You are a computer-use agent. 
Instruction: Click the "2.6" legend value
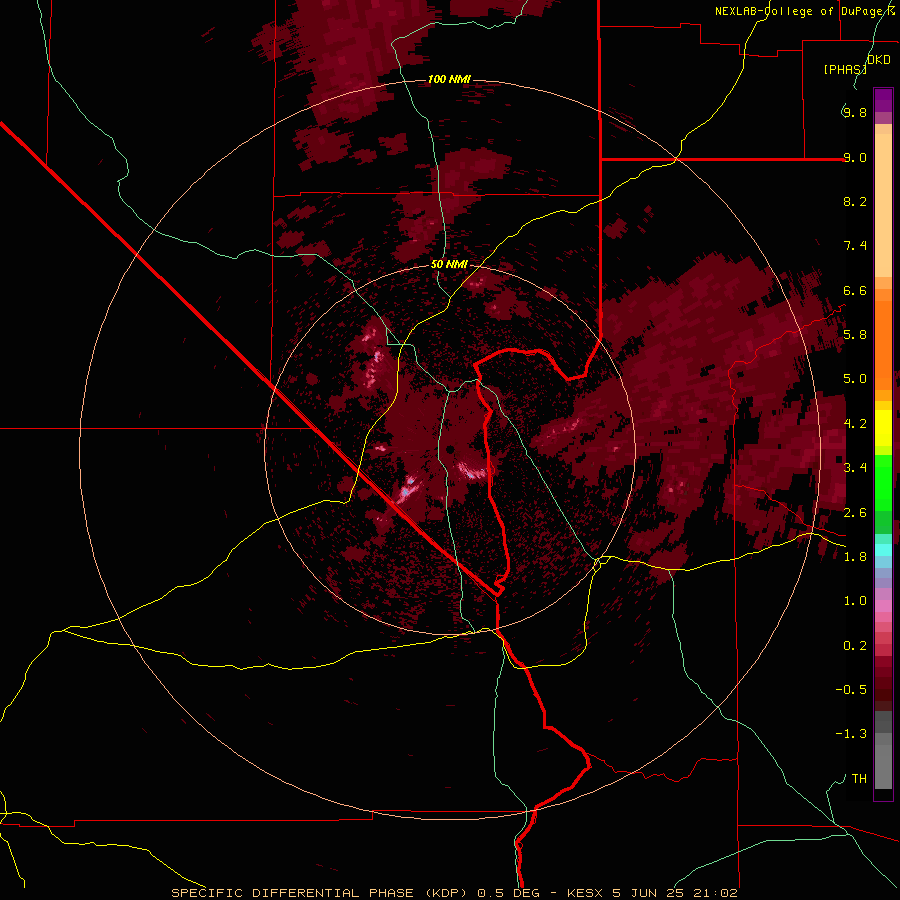point(855,512)
